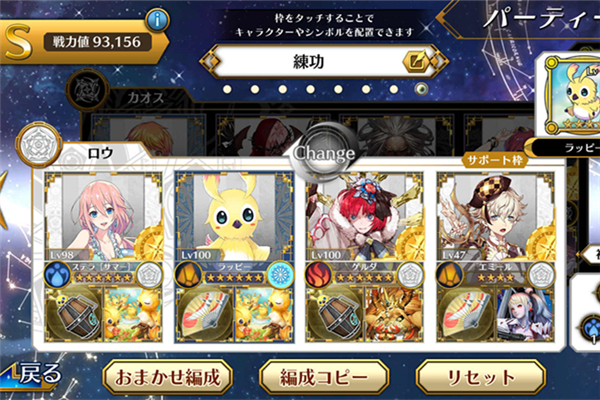Open the ロウ team tab
Viewport: 600px width, 400px height.
100,153
